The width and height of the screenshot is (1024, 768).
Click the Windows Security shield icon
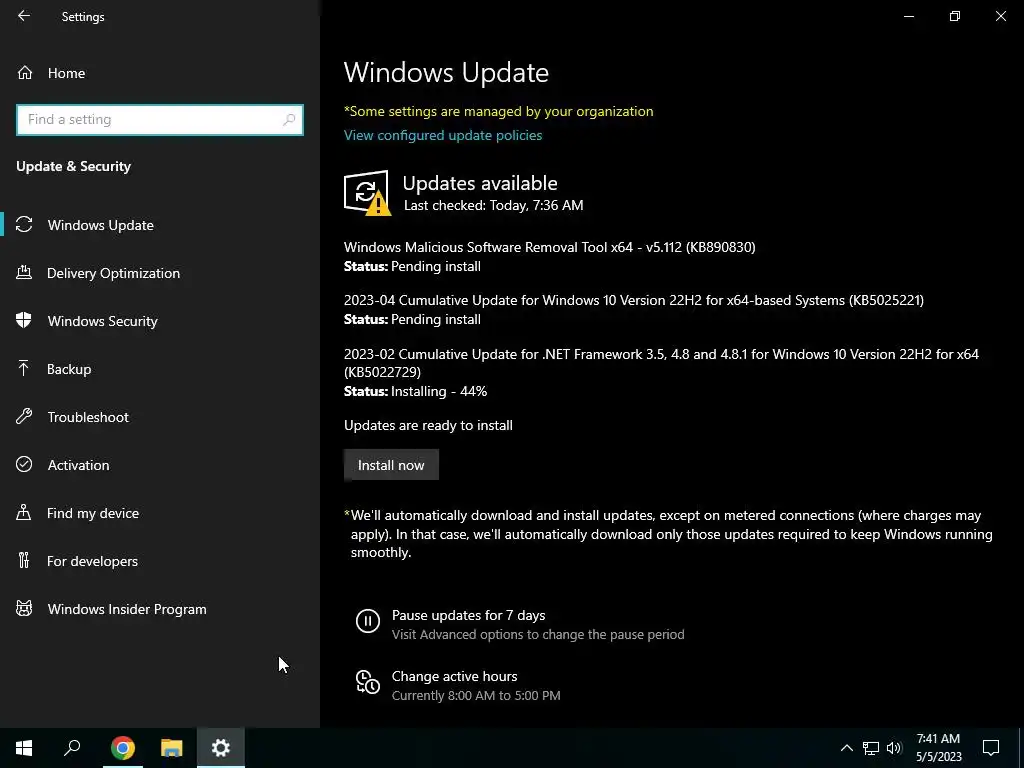(x=24, y=321)
